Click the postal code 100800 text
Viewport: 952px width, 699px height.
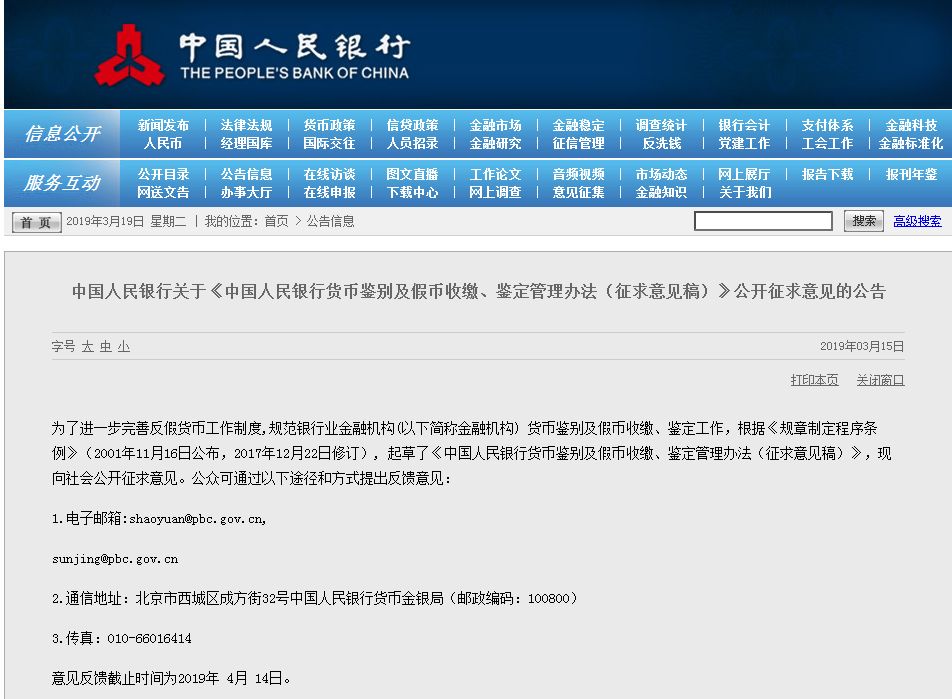click(549, 599)
